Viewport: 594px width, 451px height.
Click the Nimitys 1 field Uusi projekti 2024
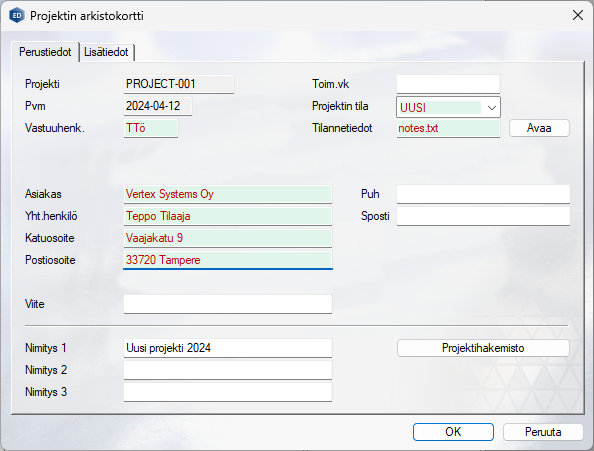pyautogui.click(x=228, y=348)
